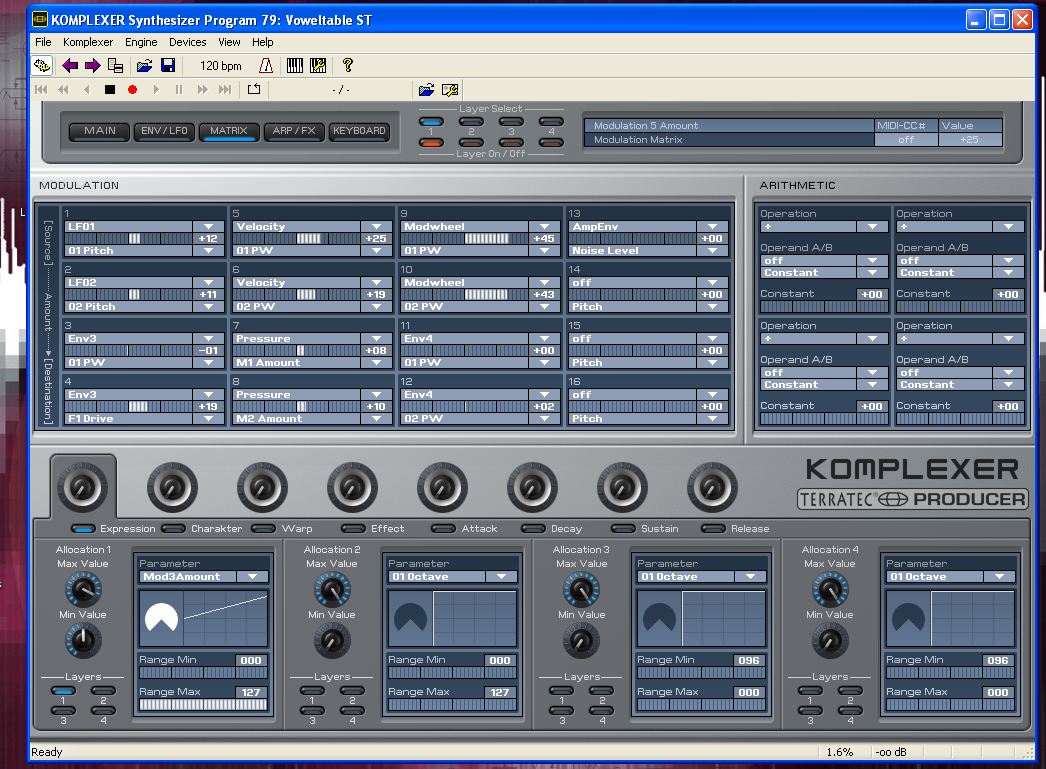The width and height of the screenshot is (1046, 769).
Task: Toggle the Attack selector LED
Action: coord(444,529)
